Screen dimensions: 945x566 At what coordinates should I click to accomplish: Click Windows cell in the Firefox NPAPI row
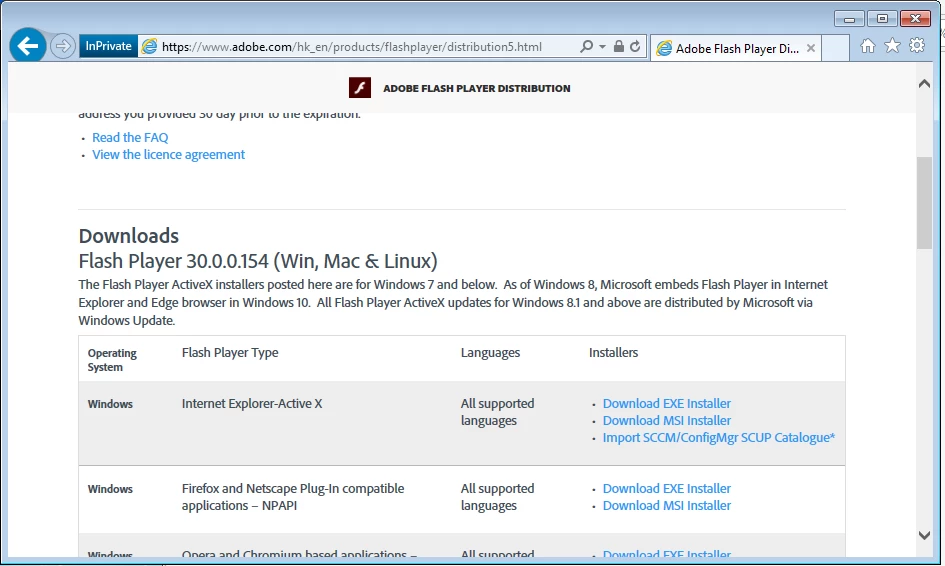coord(110,489)
